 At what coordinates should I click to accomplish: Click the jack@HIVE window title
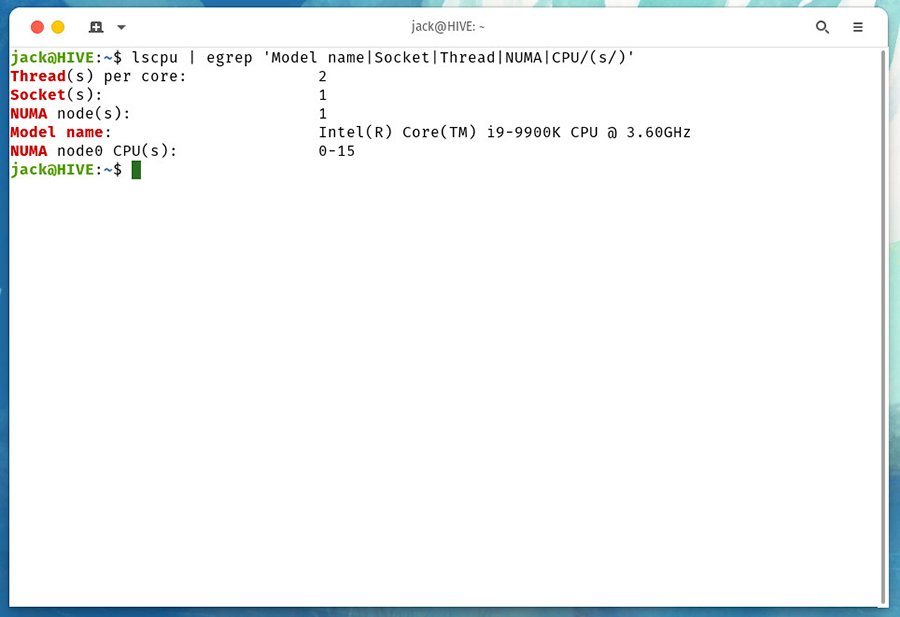tap(448, 27)
